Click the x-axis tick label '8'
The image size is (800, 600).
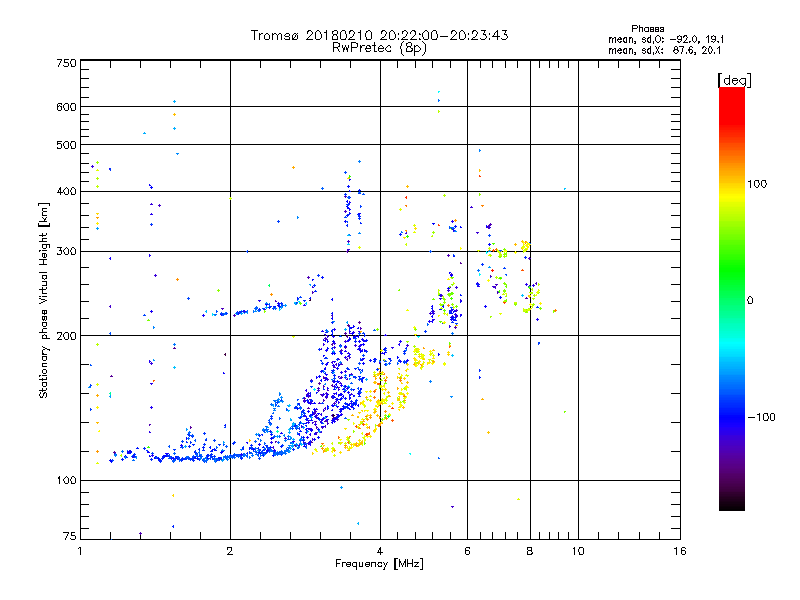[530, 551]
